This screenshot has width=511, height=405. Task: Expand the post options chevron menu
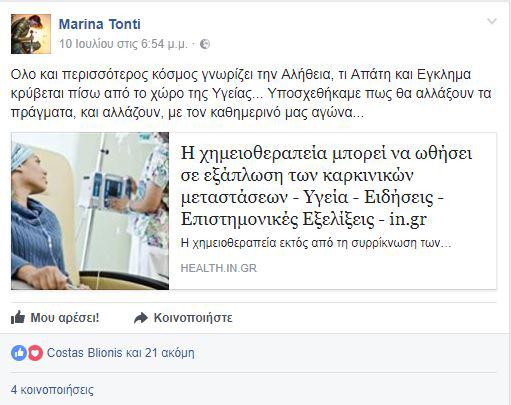pos(492,22)
